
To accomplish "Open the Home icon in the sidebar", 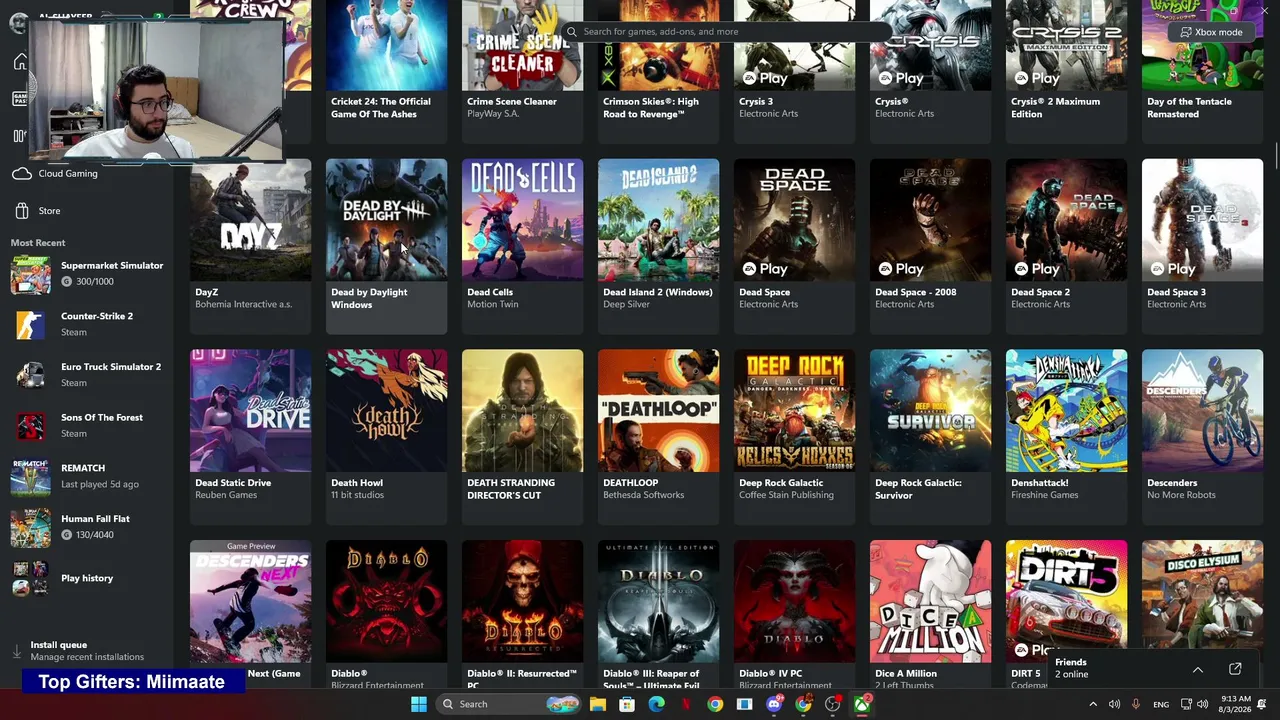I will pyautogui.click(x=20, y=62).
